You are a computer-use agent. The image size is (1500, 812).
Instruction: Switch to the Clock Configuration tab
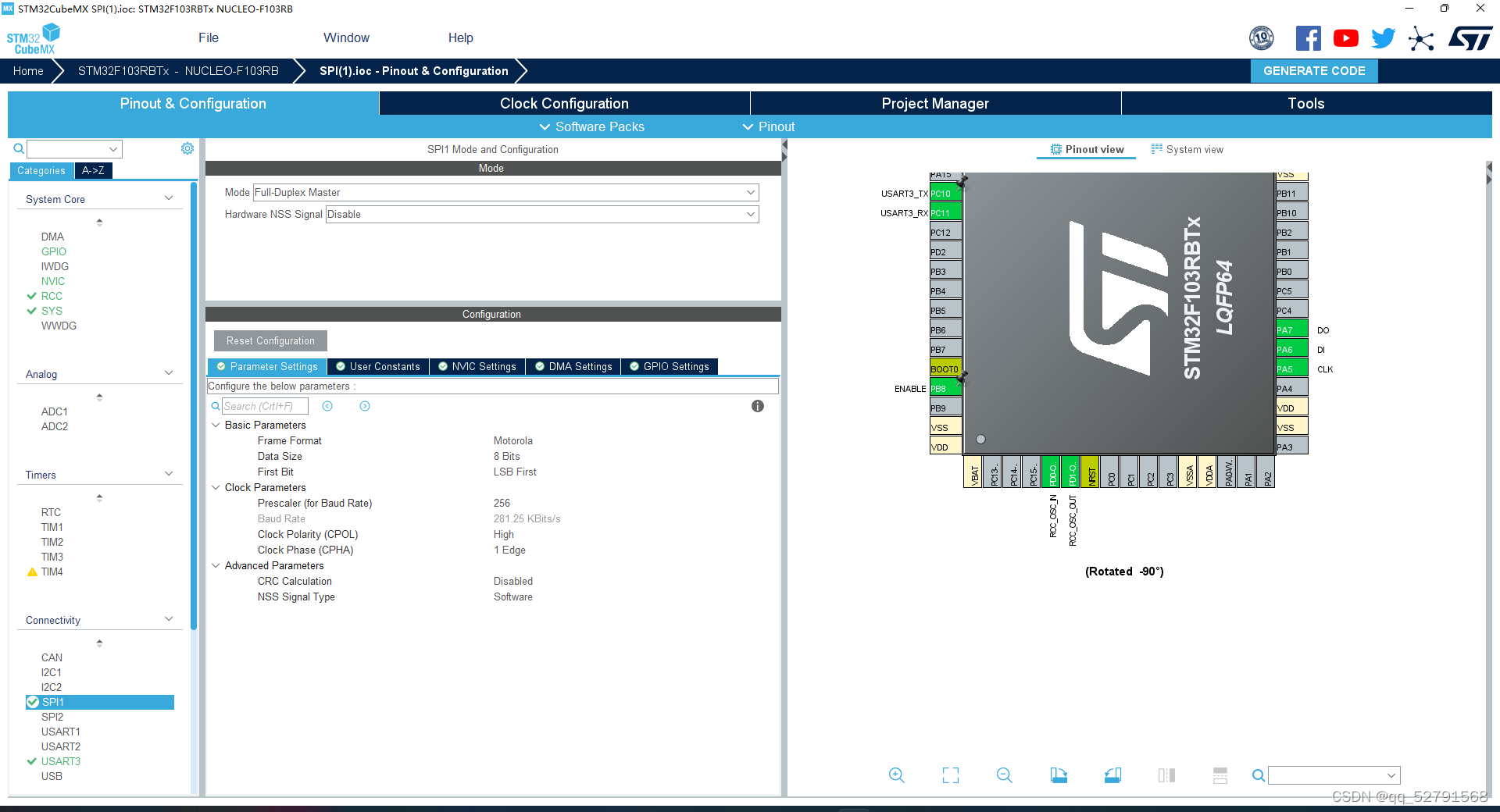click(564, 104)
